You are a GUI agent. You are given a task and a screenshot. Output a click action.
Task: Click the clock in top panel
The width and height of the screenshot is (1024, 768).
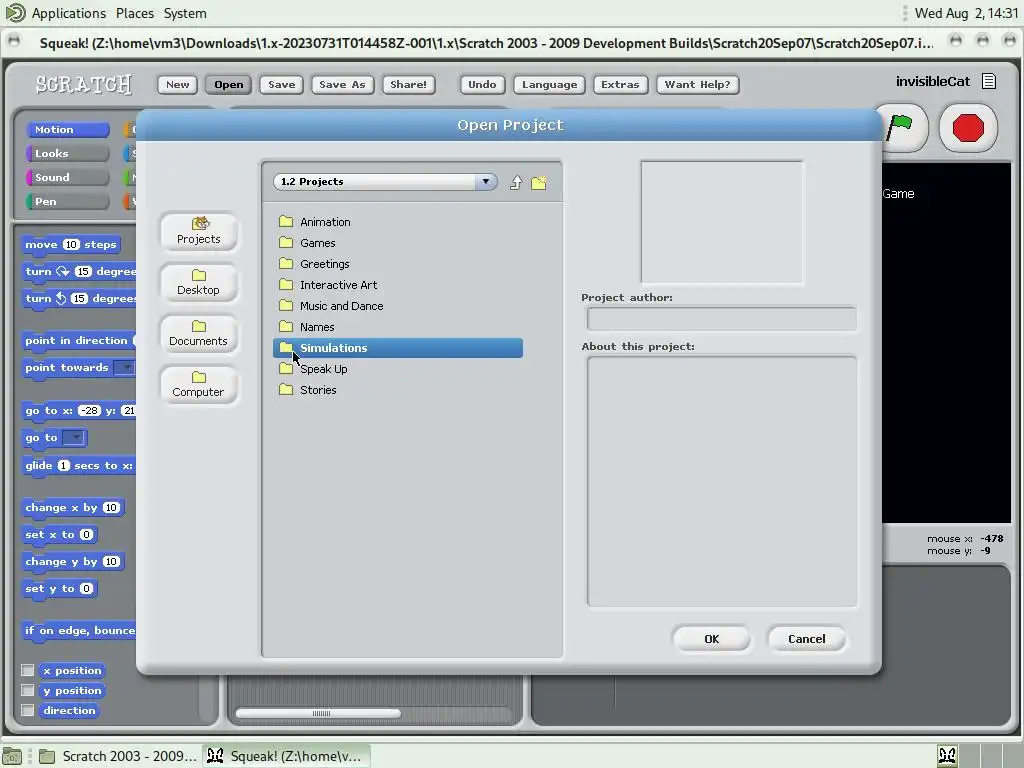pos(966,13)
